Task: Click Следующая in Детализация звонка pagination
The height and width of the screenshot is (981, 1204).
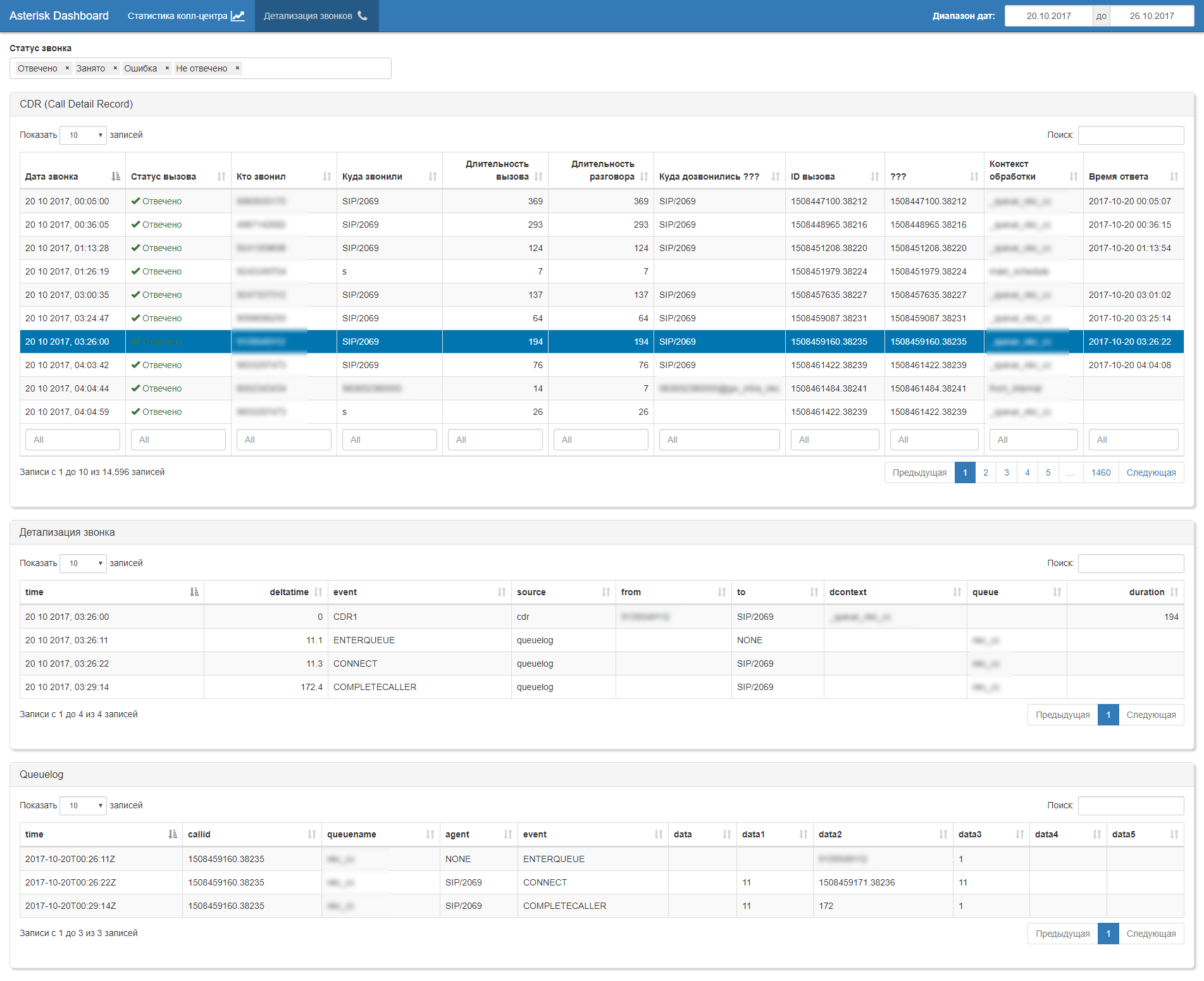Action: [1151, 715]
